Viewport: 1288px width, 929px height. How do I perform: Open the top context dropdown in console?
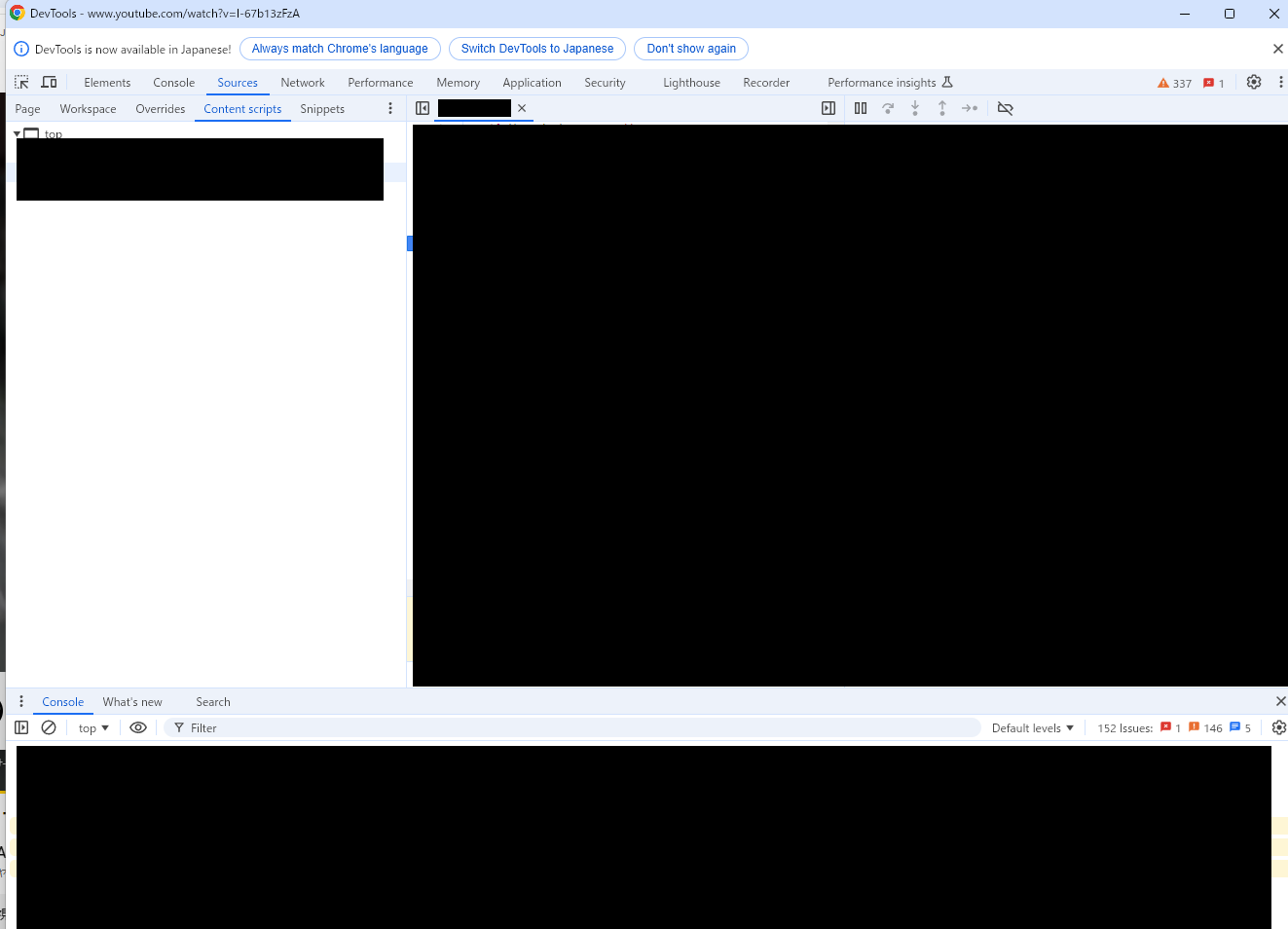click(x=92, y=727)
